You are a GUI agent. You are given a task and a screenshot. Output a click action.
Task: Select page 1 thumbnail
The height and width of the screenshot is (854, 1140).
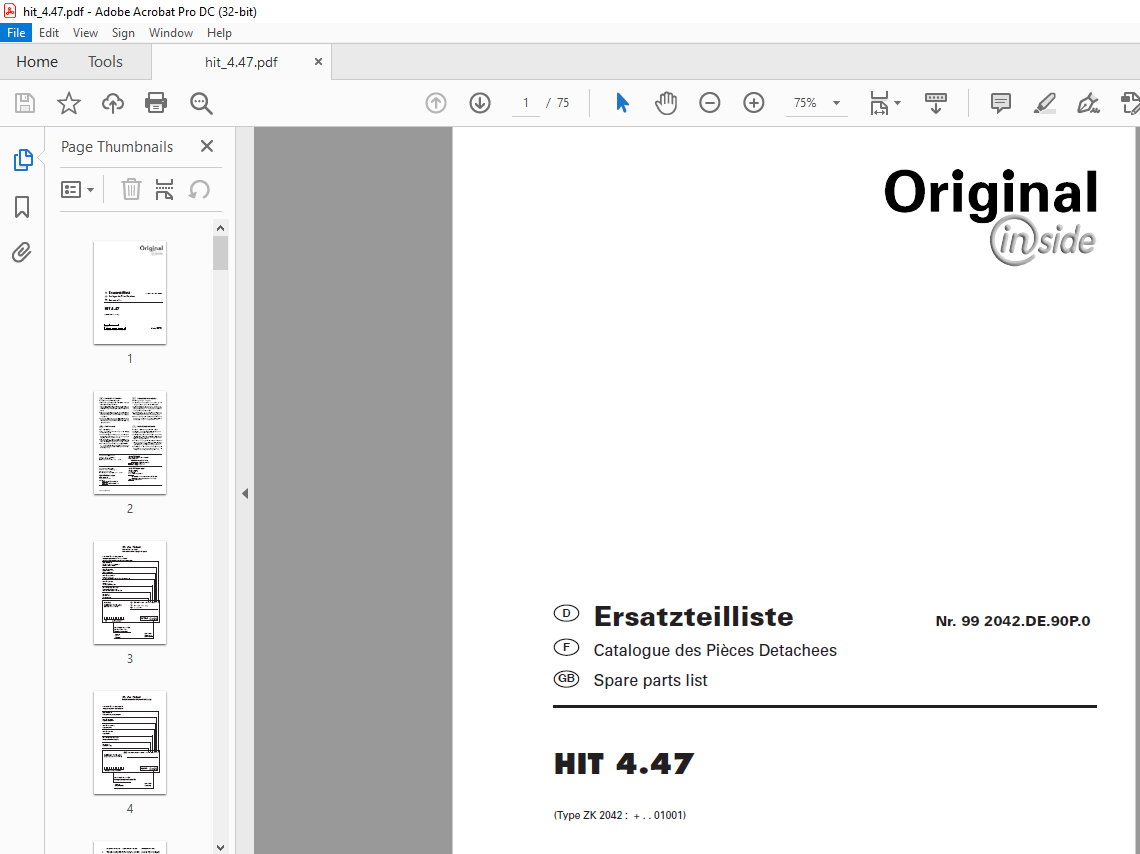point(130,293)
